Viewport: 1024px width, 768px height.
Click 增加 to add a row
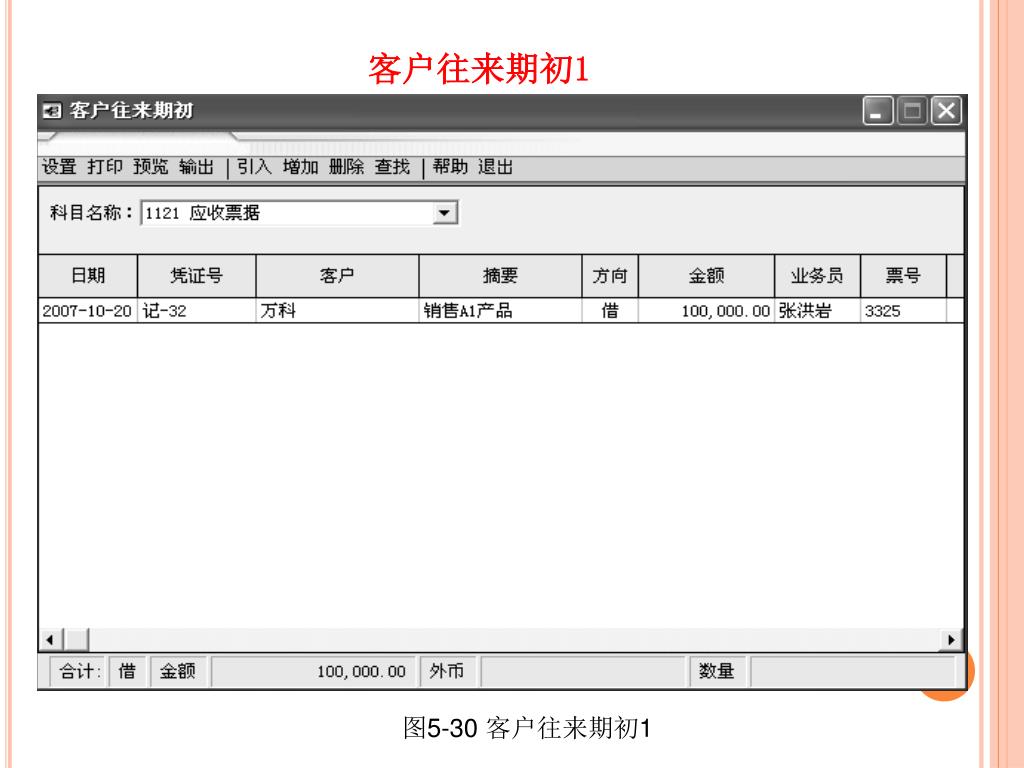coord(300,167)
